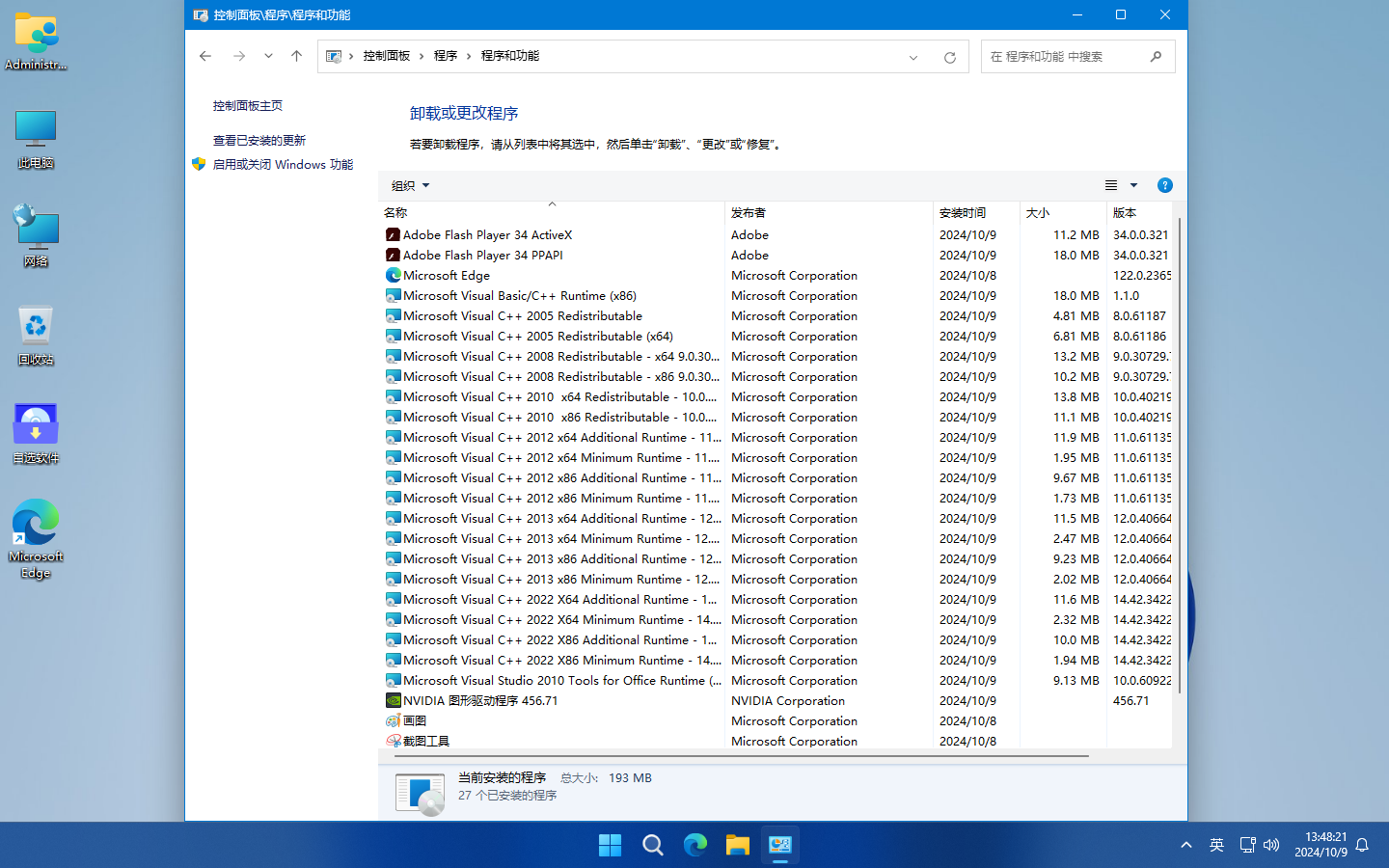Select Visual C++ 2012 x64 Minimum Runtime row
Viewport: 1389px width, 868px height.
click(776, 457)
